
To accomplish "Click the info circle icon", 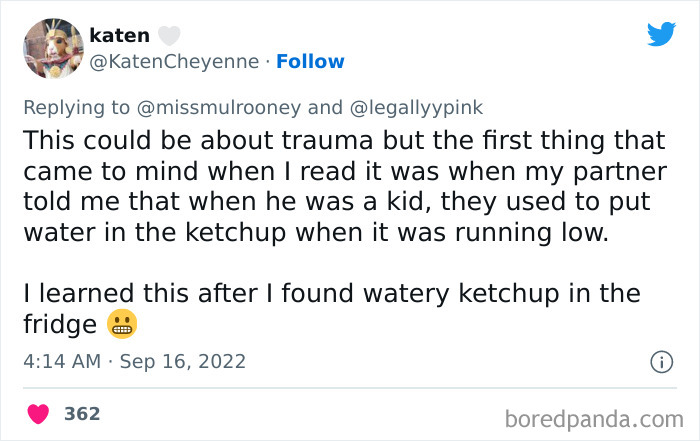I will pyautogui.click(x=660, y=361).
